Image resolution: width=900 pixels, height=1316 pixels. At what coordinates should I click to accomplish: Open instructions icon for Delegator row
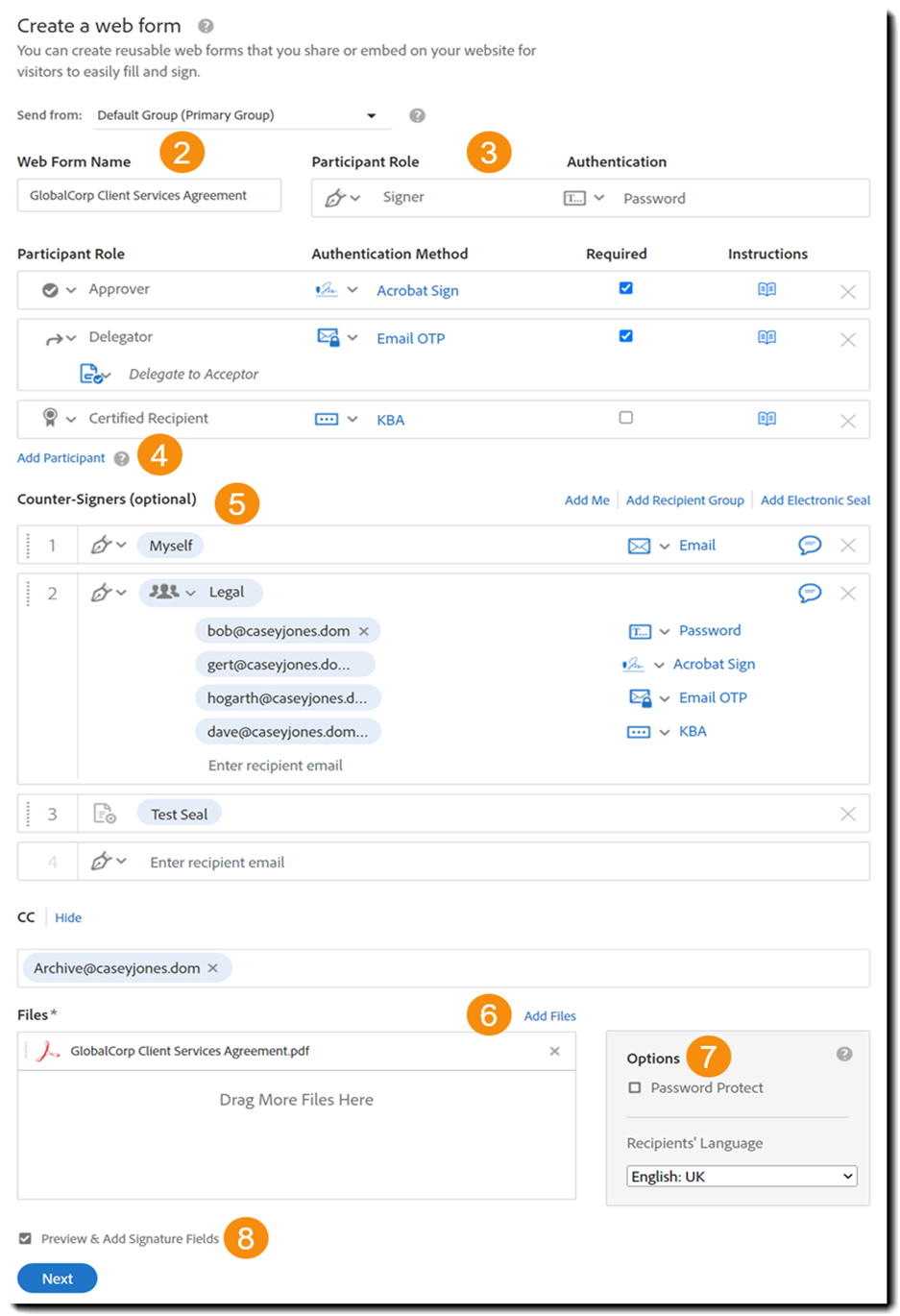tap(766, 337)
